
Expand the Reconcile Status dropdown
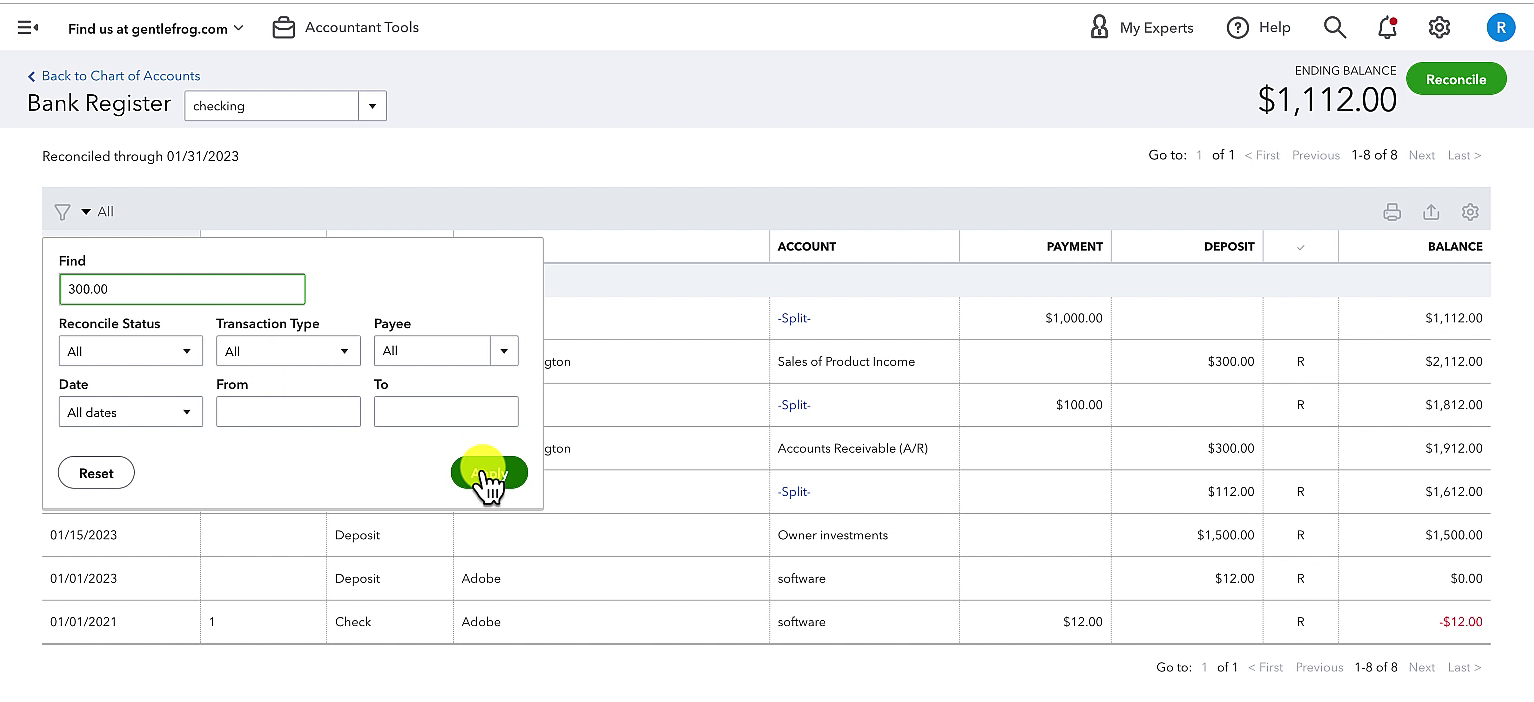point(131,351)
